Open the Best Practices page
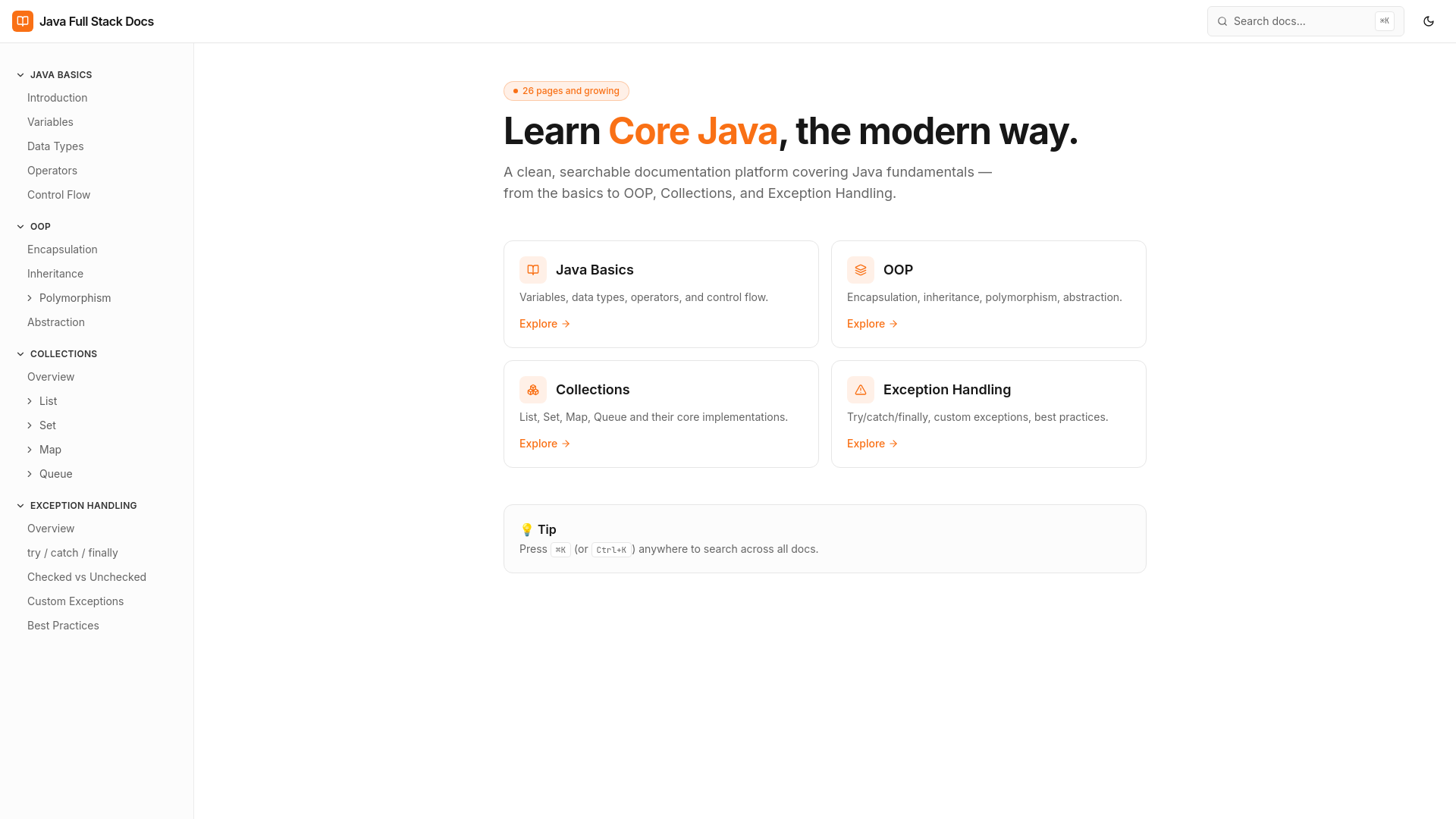The image size is (1456, 819). click(x=63, y=626)
